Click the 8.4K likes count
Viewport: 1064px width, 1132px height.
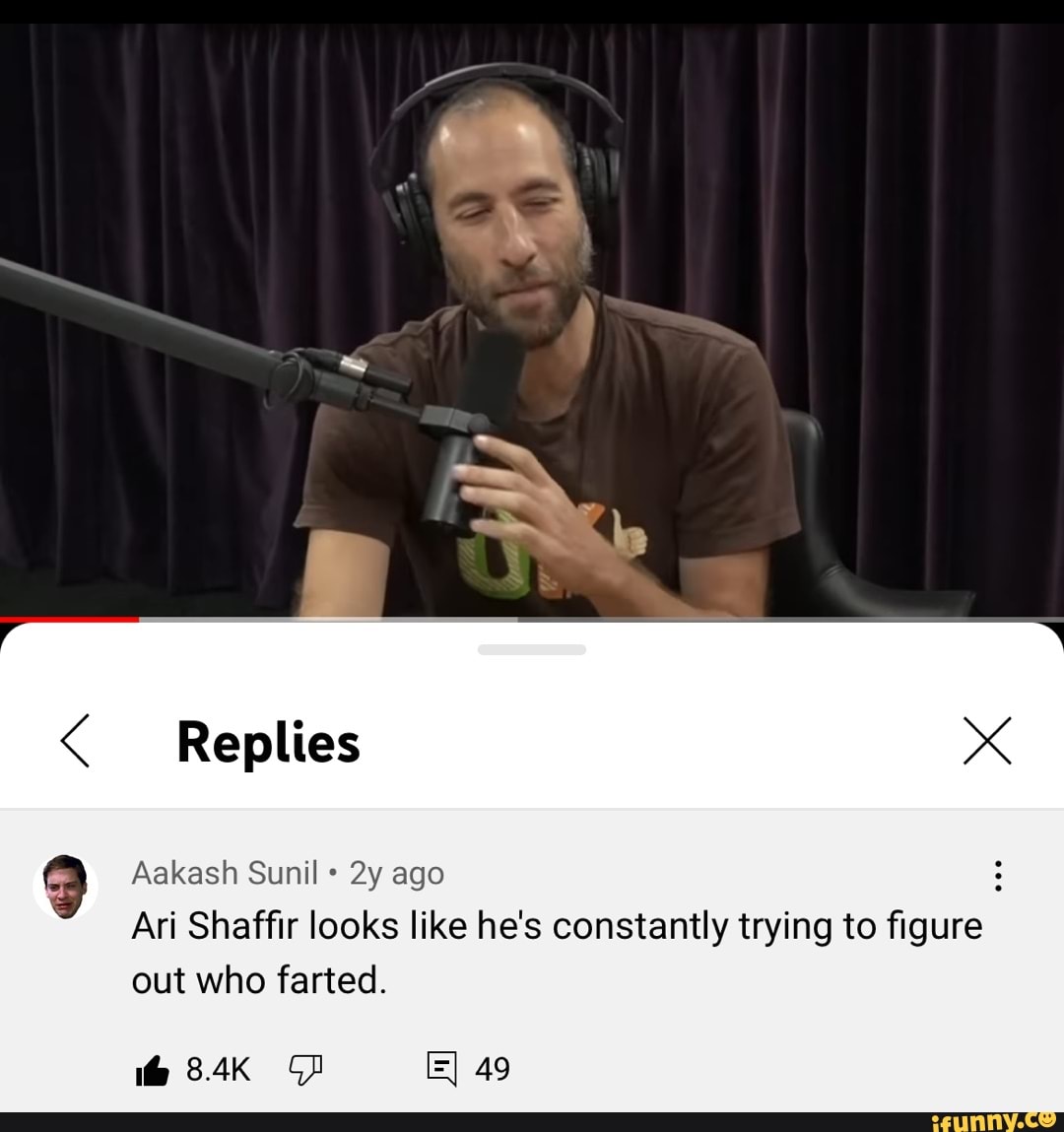point(218,1070)
